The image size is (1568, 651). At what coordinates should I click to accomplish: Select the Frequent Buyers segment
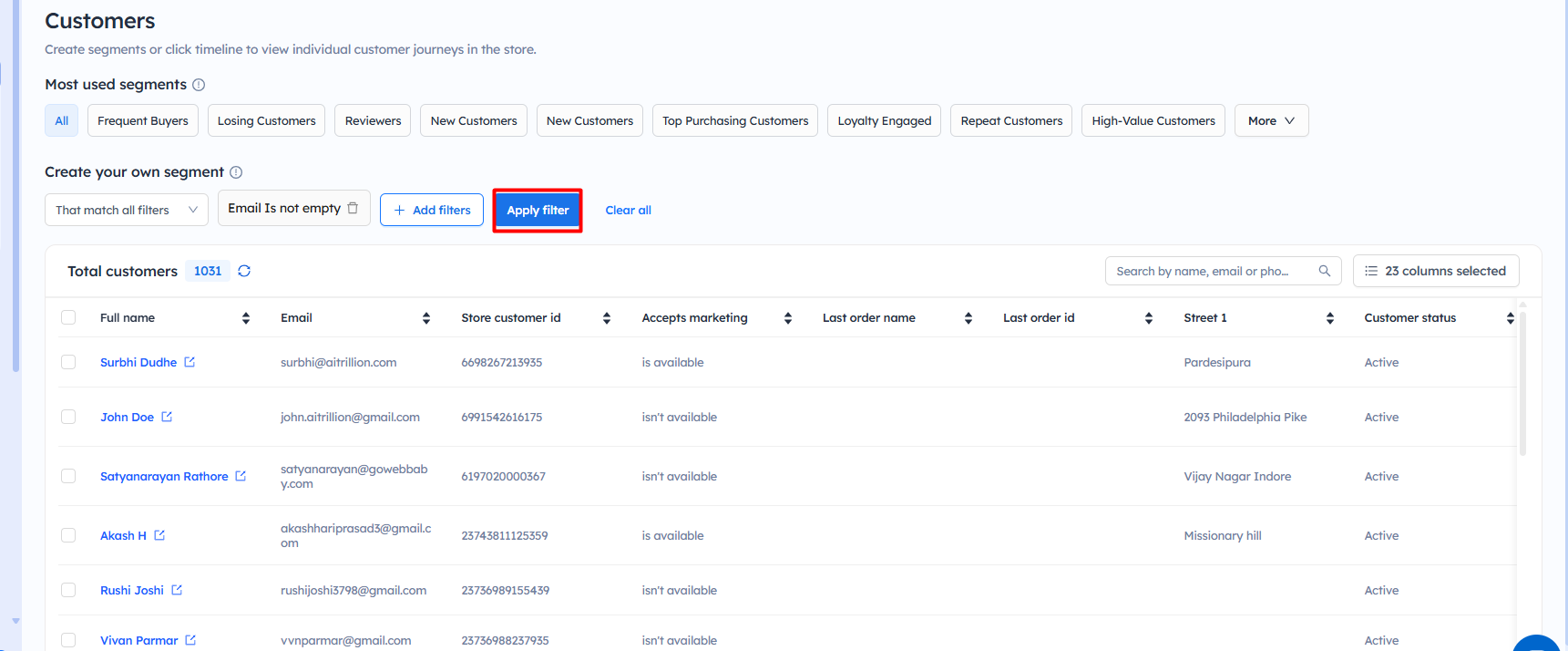tap(143, 120)
